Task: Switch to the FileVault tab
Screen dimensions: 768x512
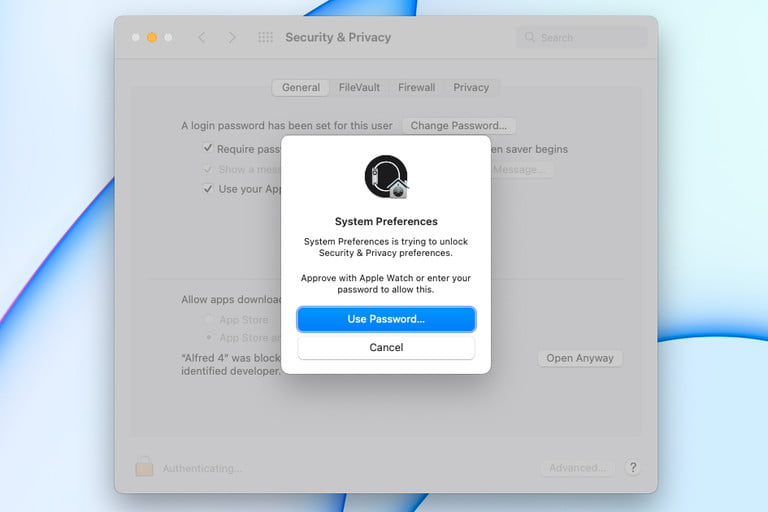Action: click(x=359, y=87)
